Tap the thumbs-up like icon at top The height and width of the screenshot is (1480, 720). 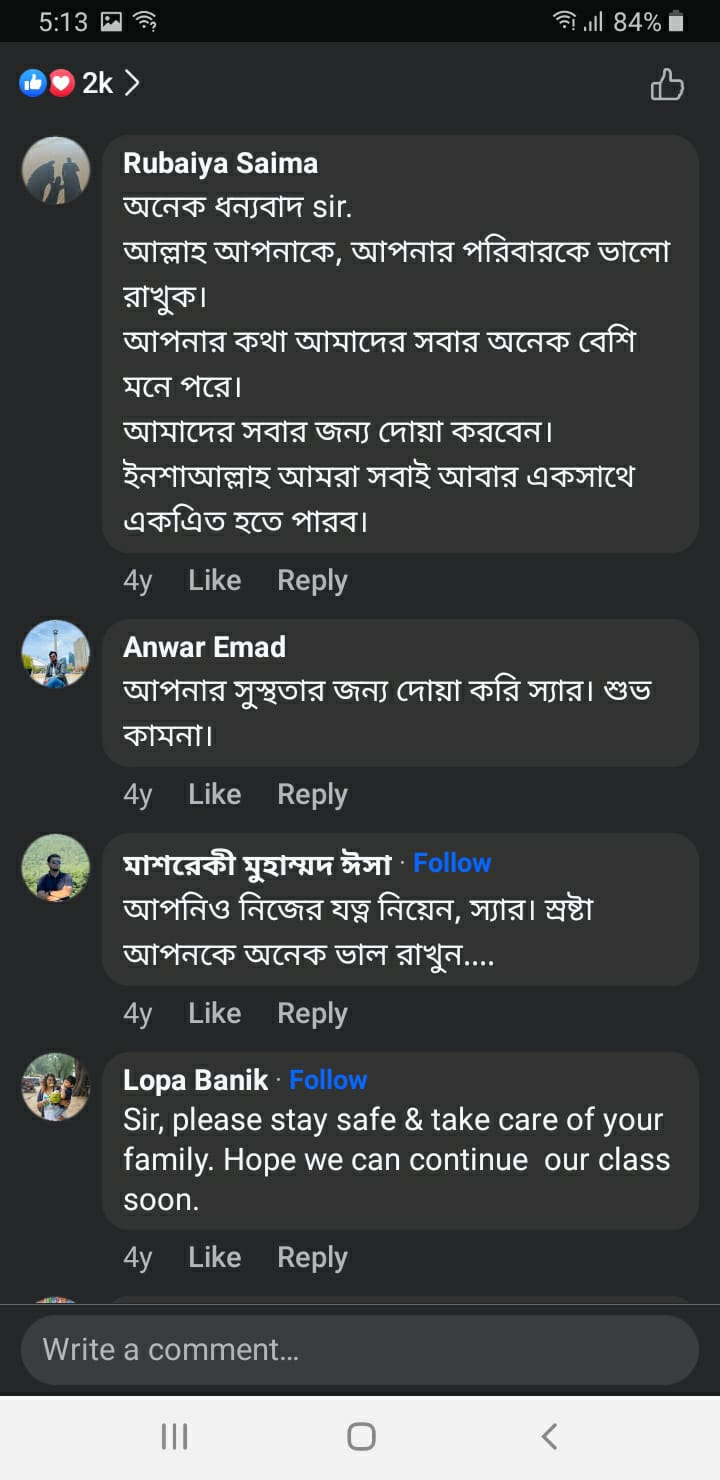(667, 85)
